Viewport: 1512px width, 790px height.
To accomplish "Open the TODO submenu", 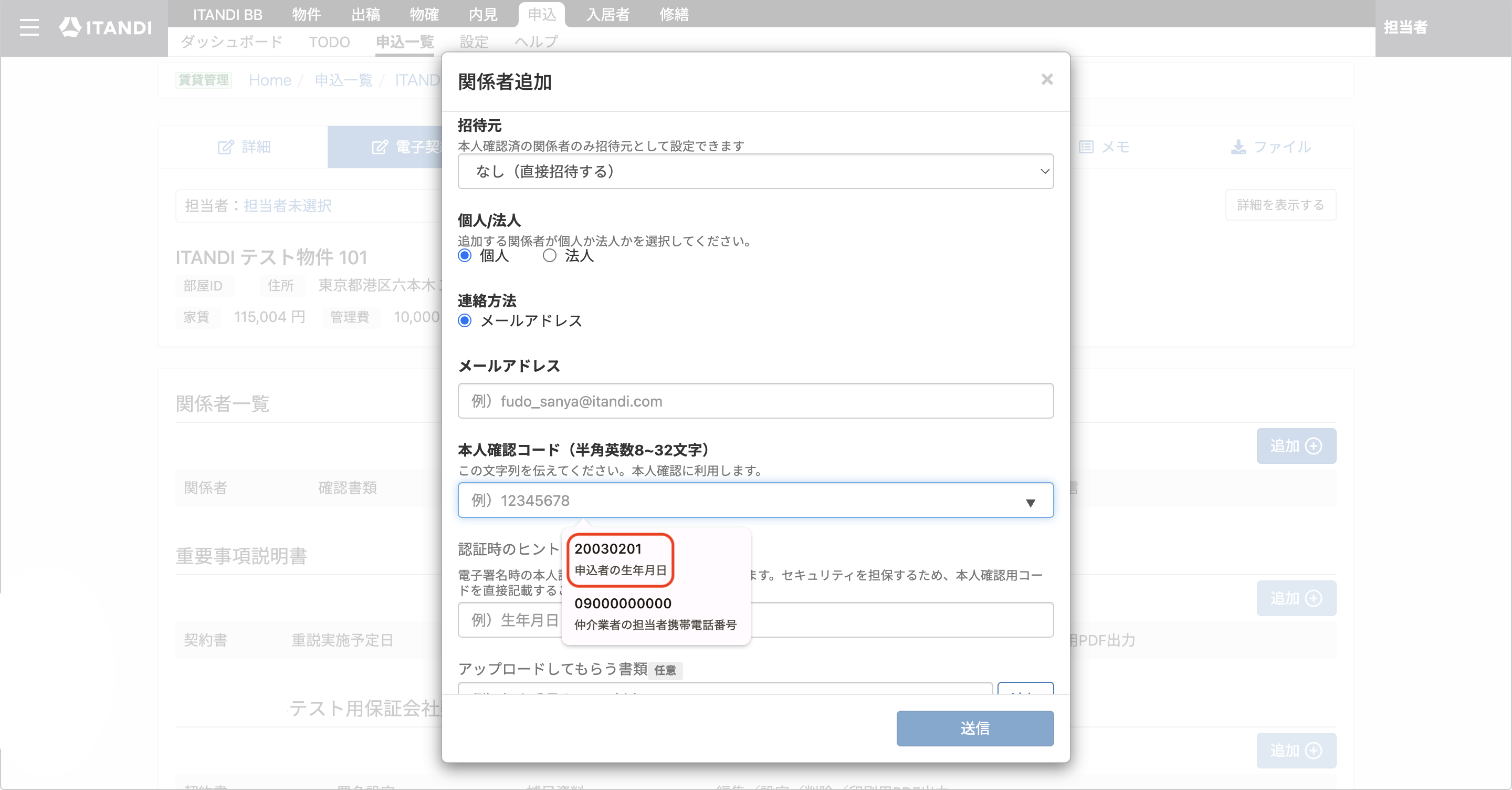I will point(329,41).
